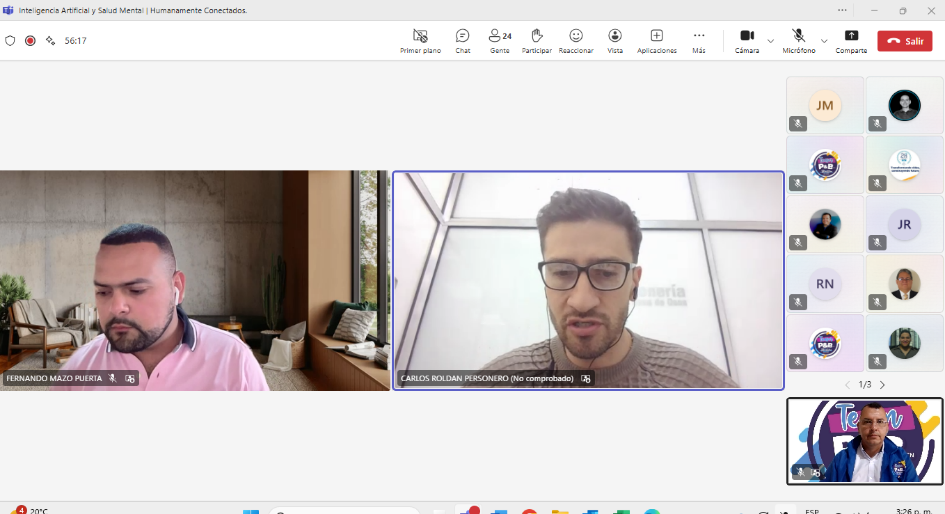Toggle the Cámara on or off
This screenshot has height=514, width=945.
(x=746, y=40)
